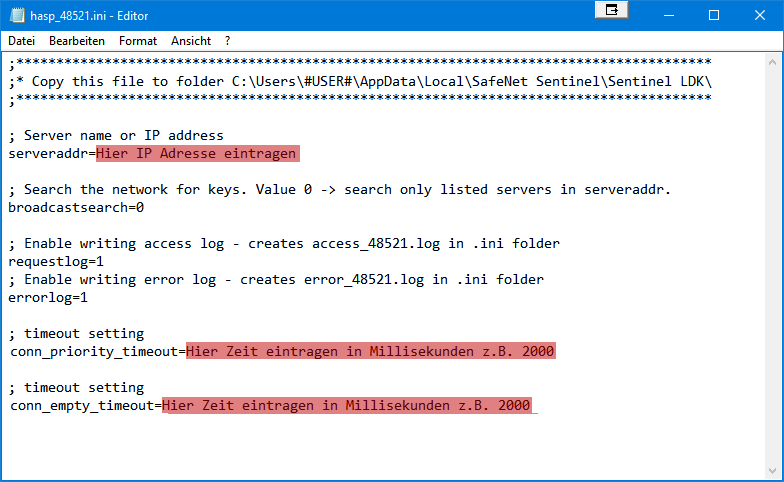Click highlighted value after conn_priority_timeout=
Image resolution: width=784 pixels, height=482 pixels.
click(x=370, y=352)
